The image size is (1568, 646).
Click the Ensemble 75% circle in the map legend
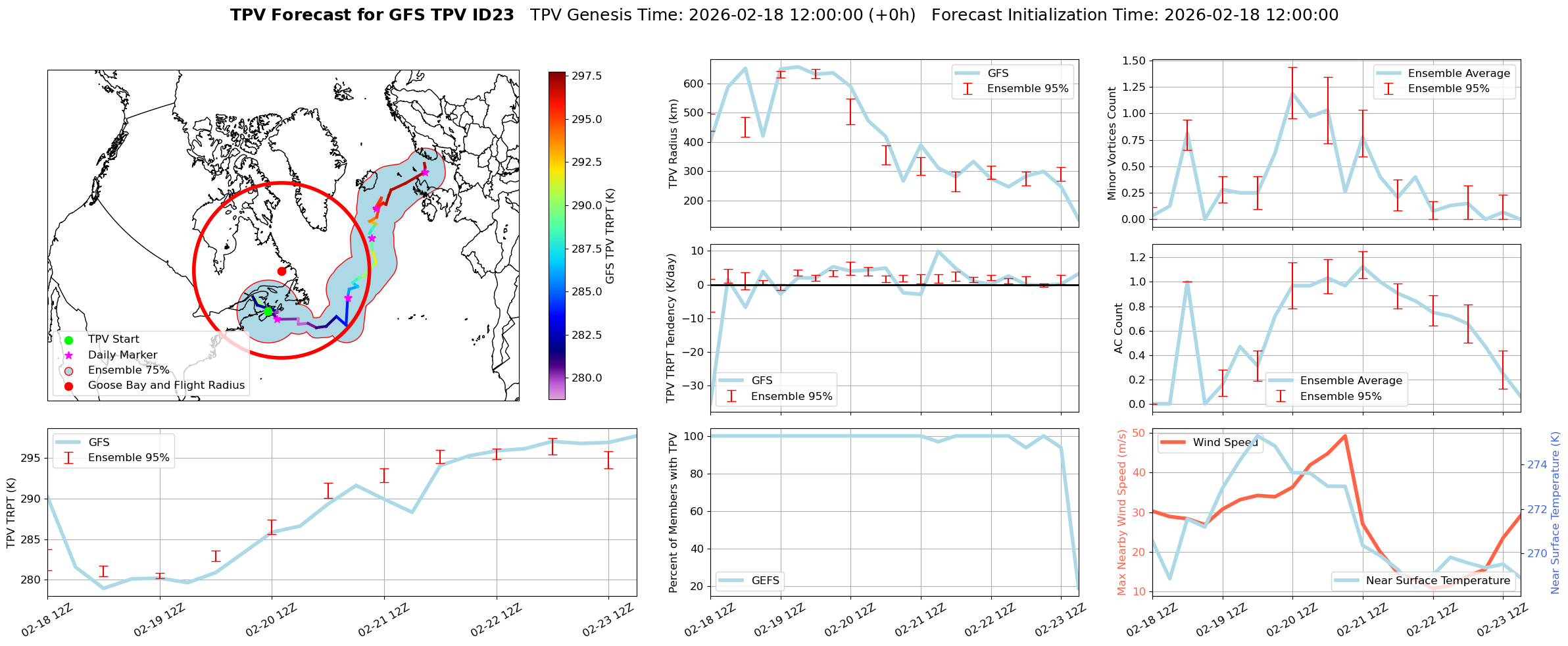click(x=68, y=370)
